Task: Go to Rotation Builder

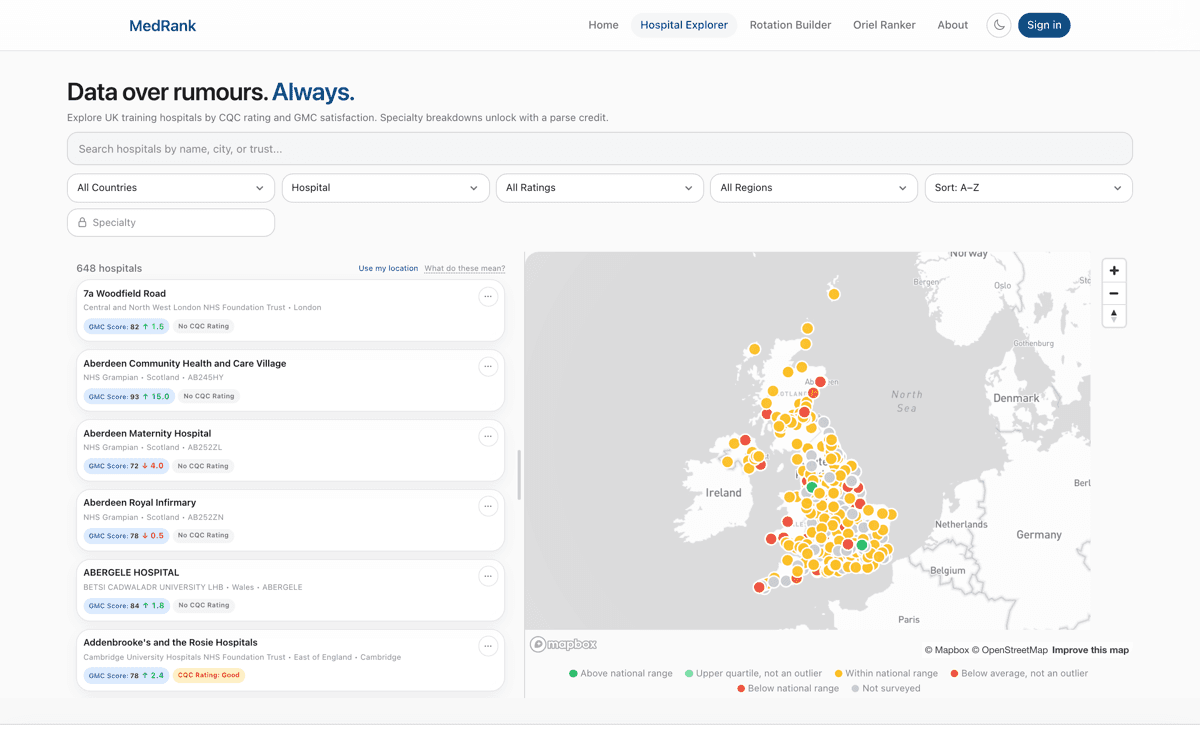Action: click(x=790, y=25)
